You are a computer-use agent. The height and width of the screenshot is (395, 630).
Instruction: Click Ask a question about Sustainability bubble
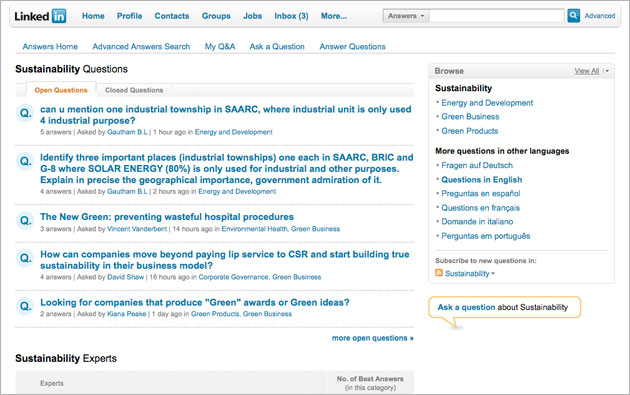(504, 307)
